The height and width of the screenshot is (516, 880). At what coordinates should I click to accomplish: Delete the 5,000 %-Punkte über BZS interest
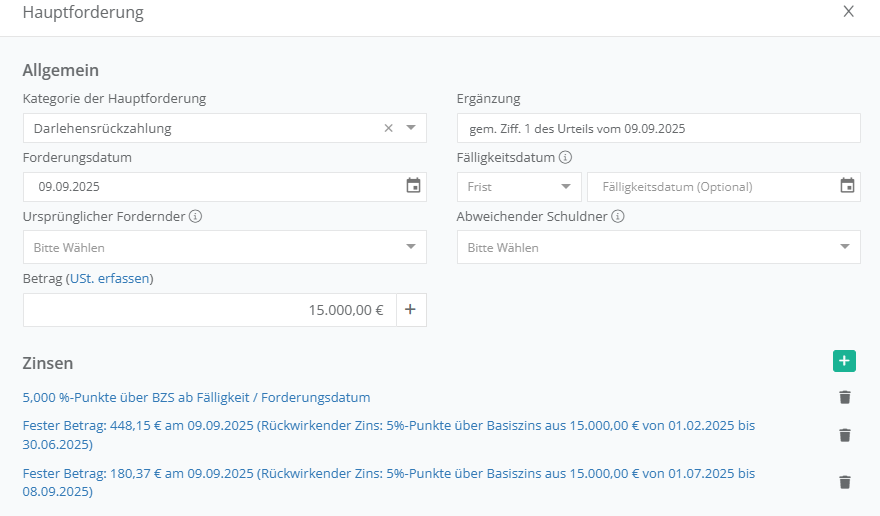[845, 398]
